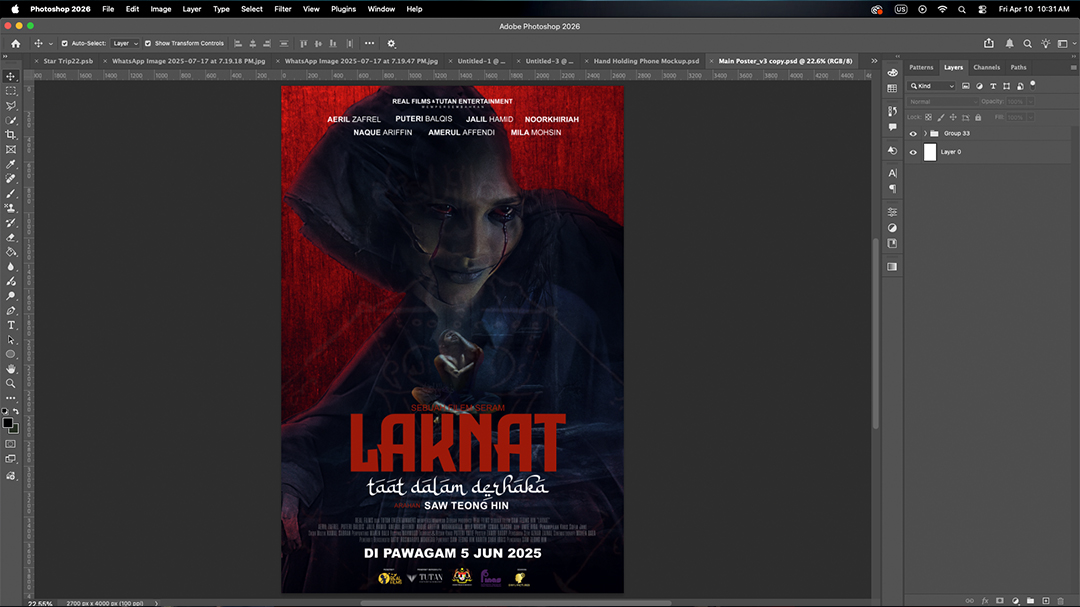Filter layers by pixel layers
Viewport: 1080px width, 607px height.
[x=966, y=86]
